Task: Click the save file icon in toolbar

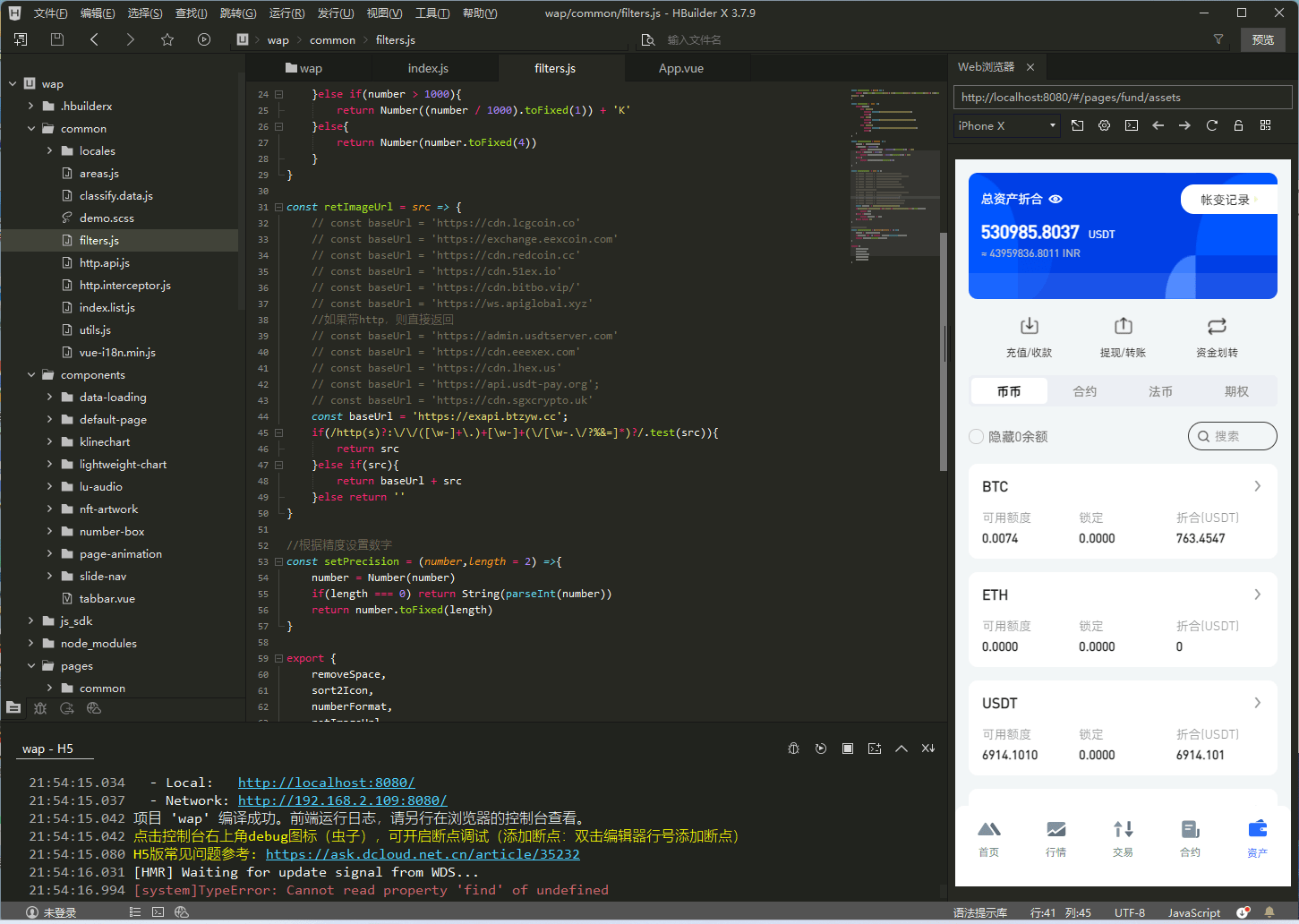Action: click(57, 39)
